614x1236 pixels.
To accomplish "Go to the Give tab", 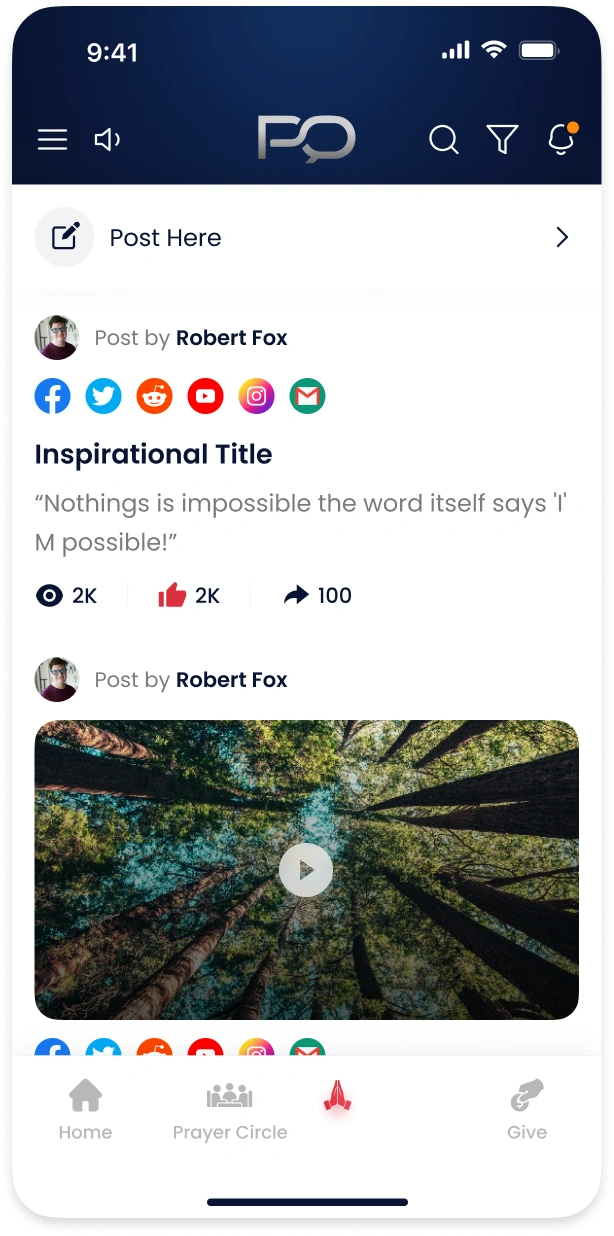I will coord(527,1110).
